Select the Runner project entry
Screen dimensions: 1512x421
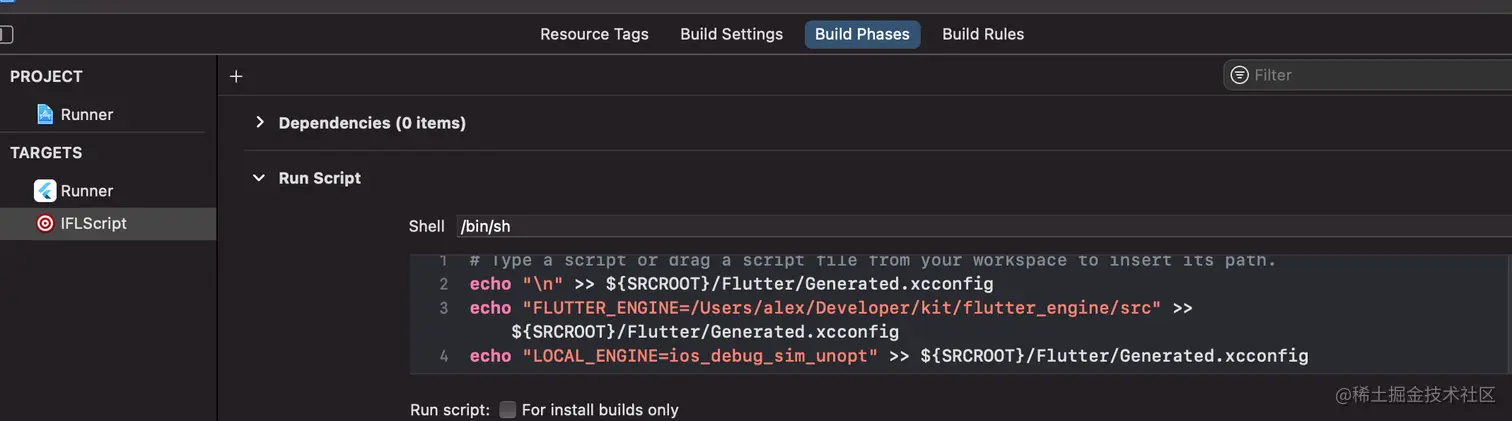(x=87, y=114)
